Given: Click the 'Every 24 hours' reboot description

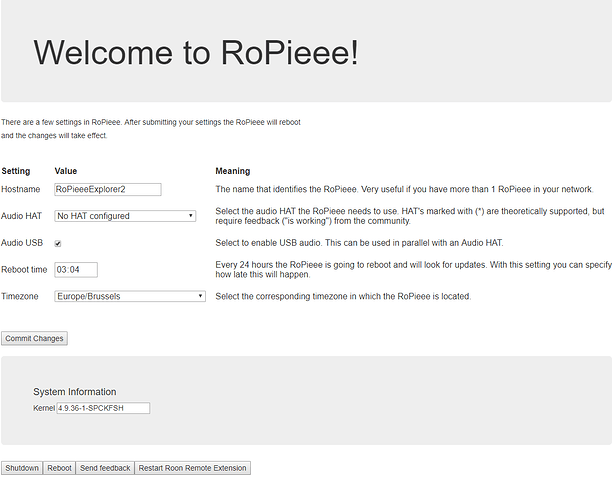Looking at the screenshot, I should click(x=413, y=270).
